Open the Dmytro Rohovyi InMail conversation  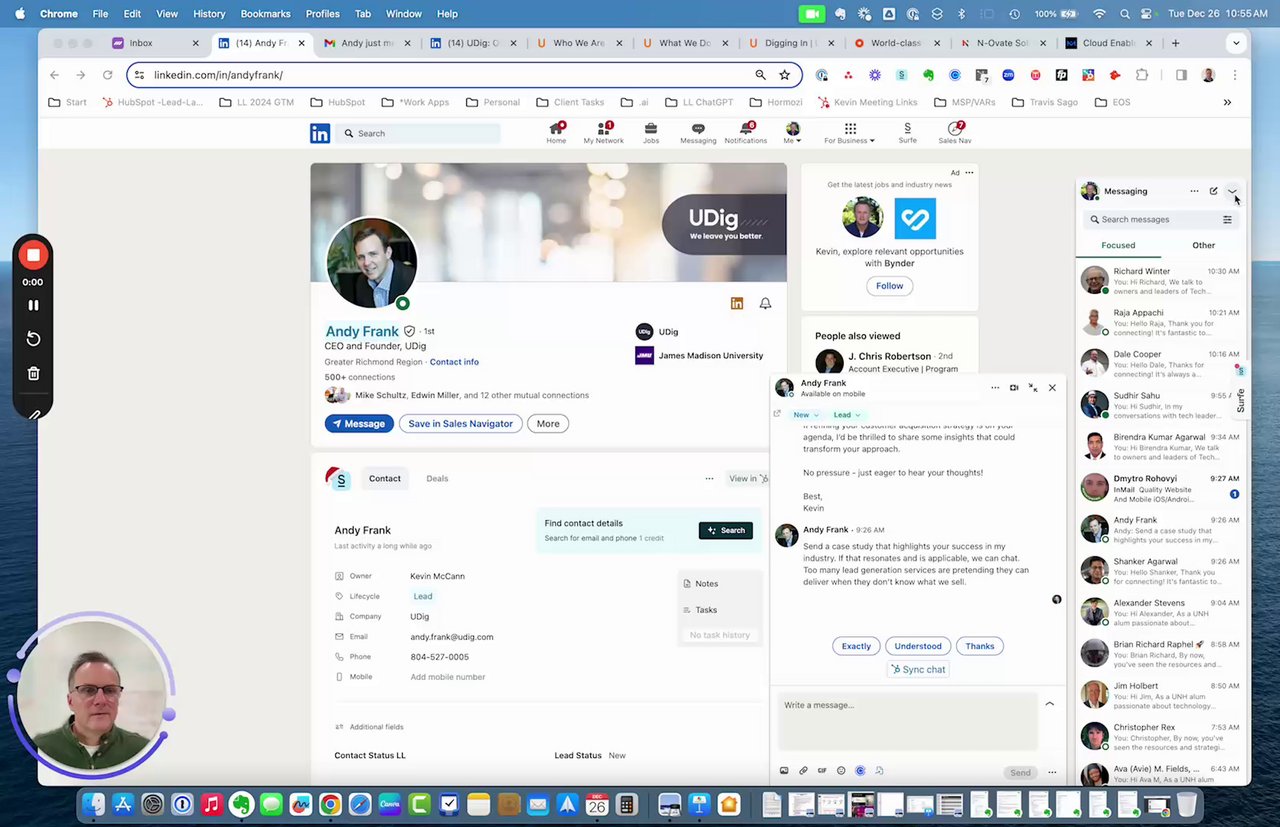click(1160, 487)
